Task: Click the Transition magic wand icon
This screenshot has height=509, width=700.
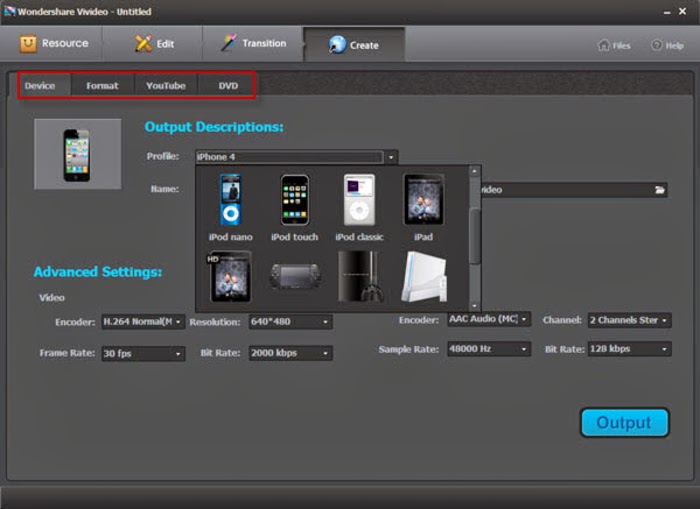Action: tap(229, 43)
